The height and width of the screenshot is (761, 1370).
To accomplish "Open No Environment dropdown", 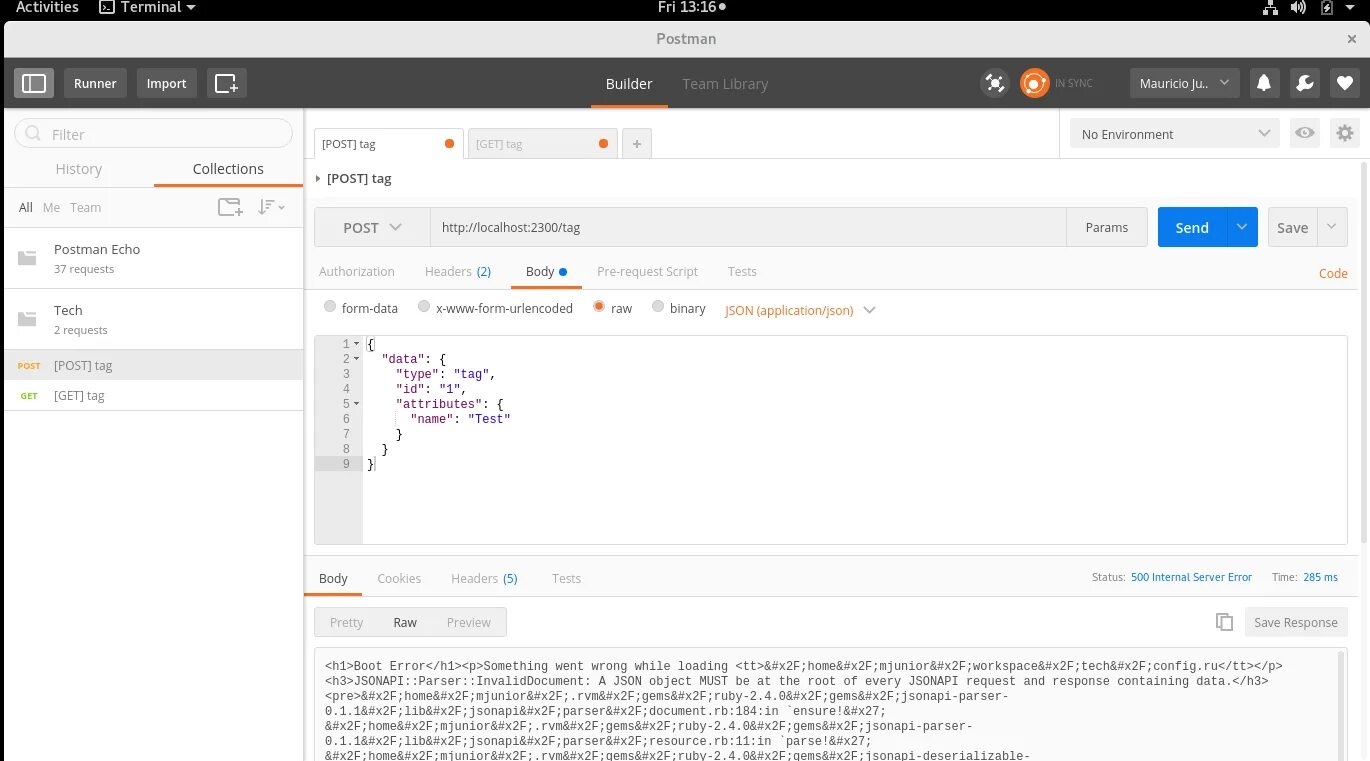I will pos(1175,134).
